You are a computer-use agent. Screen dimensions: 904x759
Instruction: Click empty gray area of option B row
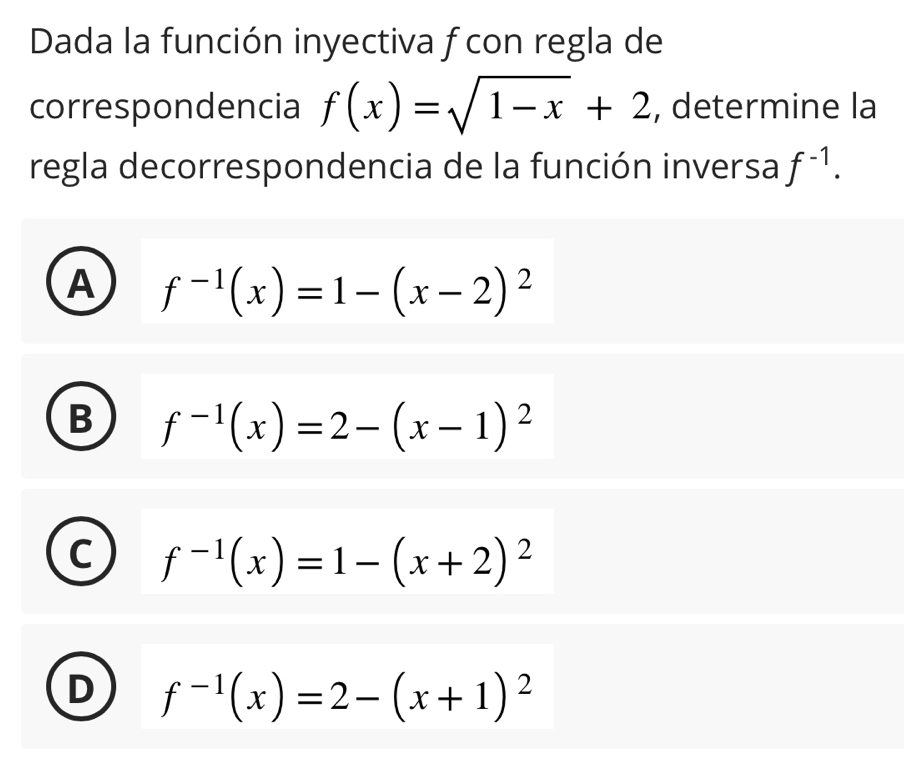pos(726,416)
